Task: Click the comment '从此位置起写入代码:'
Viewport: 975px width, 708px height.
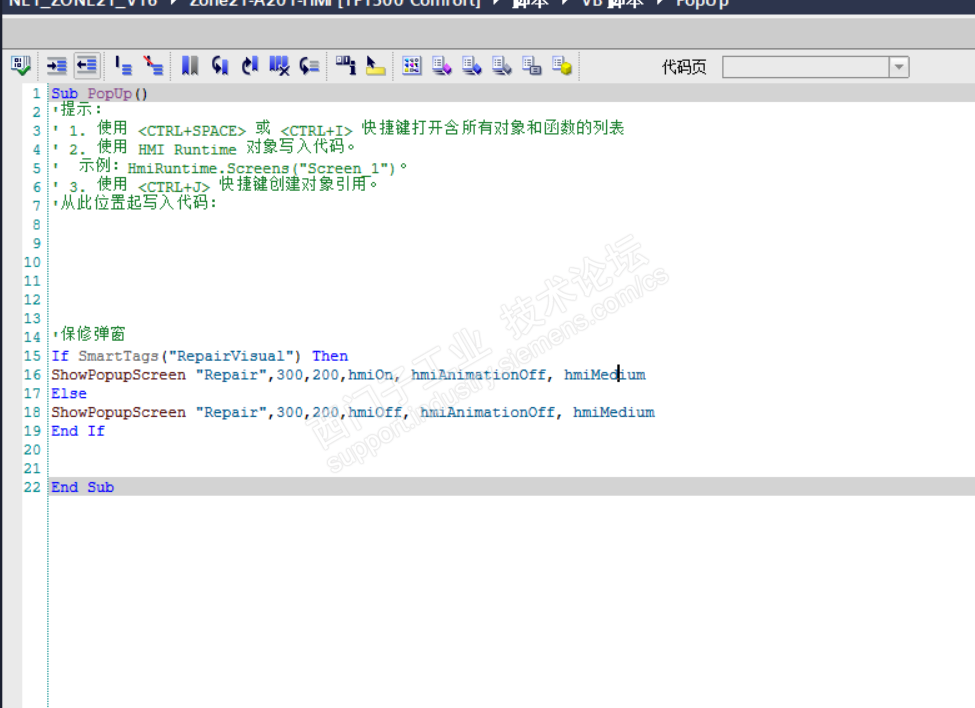Action: pos(135,203)
